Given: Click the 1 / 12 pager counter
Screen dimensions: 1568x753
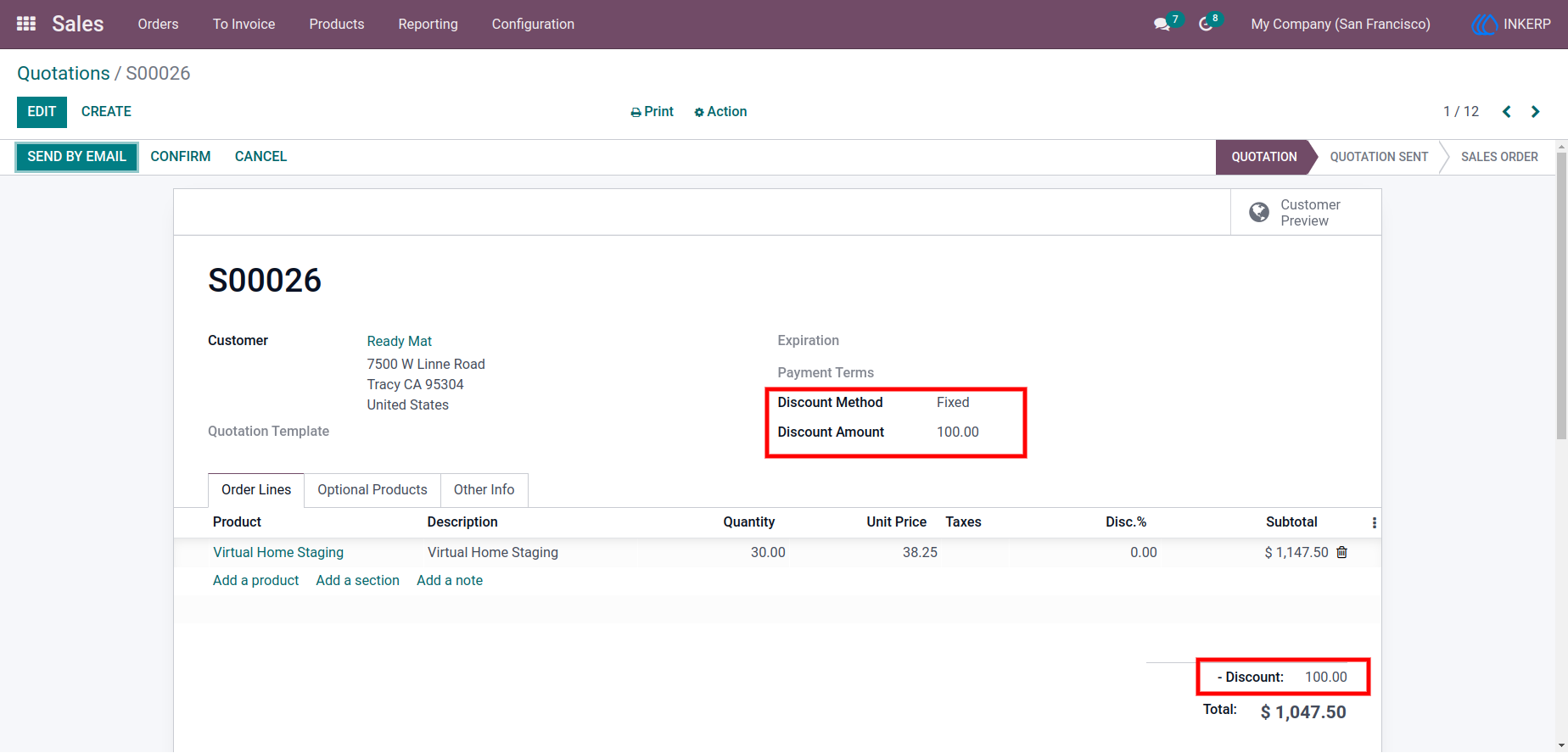Looking at the screenshot, I should click(1461, 112).
